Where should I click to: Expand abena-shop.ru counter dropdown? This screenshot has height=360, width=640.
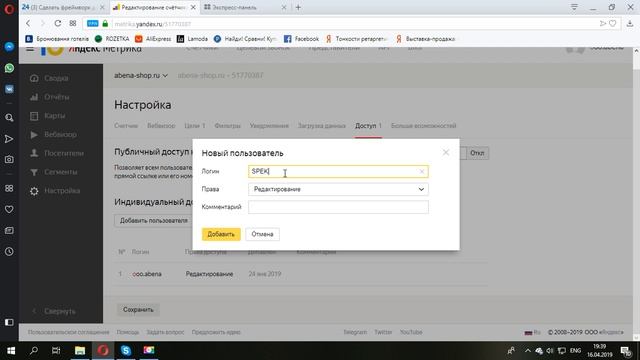[141, 76]
